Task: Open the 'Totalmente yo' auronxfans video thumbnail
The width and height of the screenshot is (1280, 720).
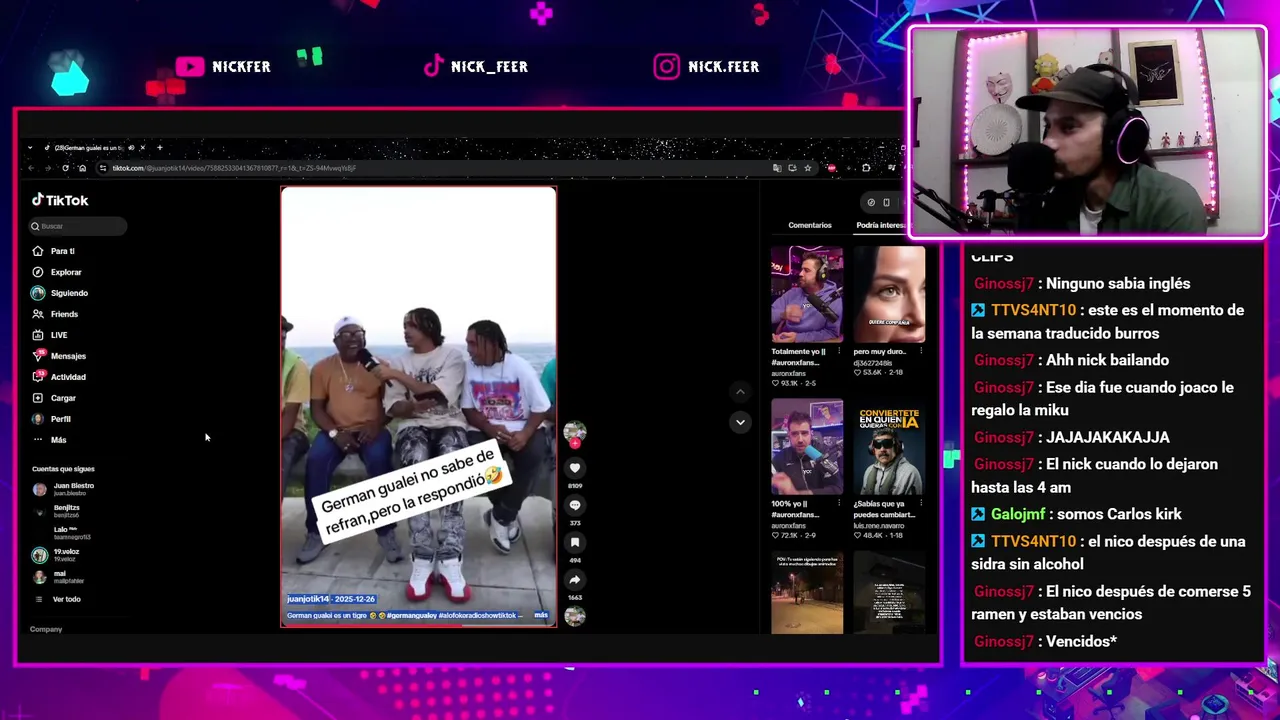Action: point(807,294)
